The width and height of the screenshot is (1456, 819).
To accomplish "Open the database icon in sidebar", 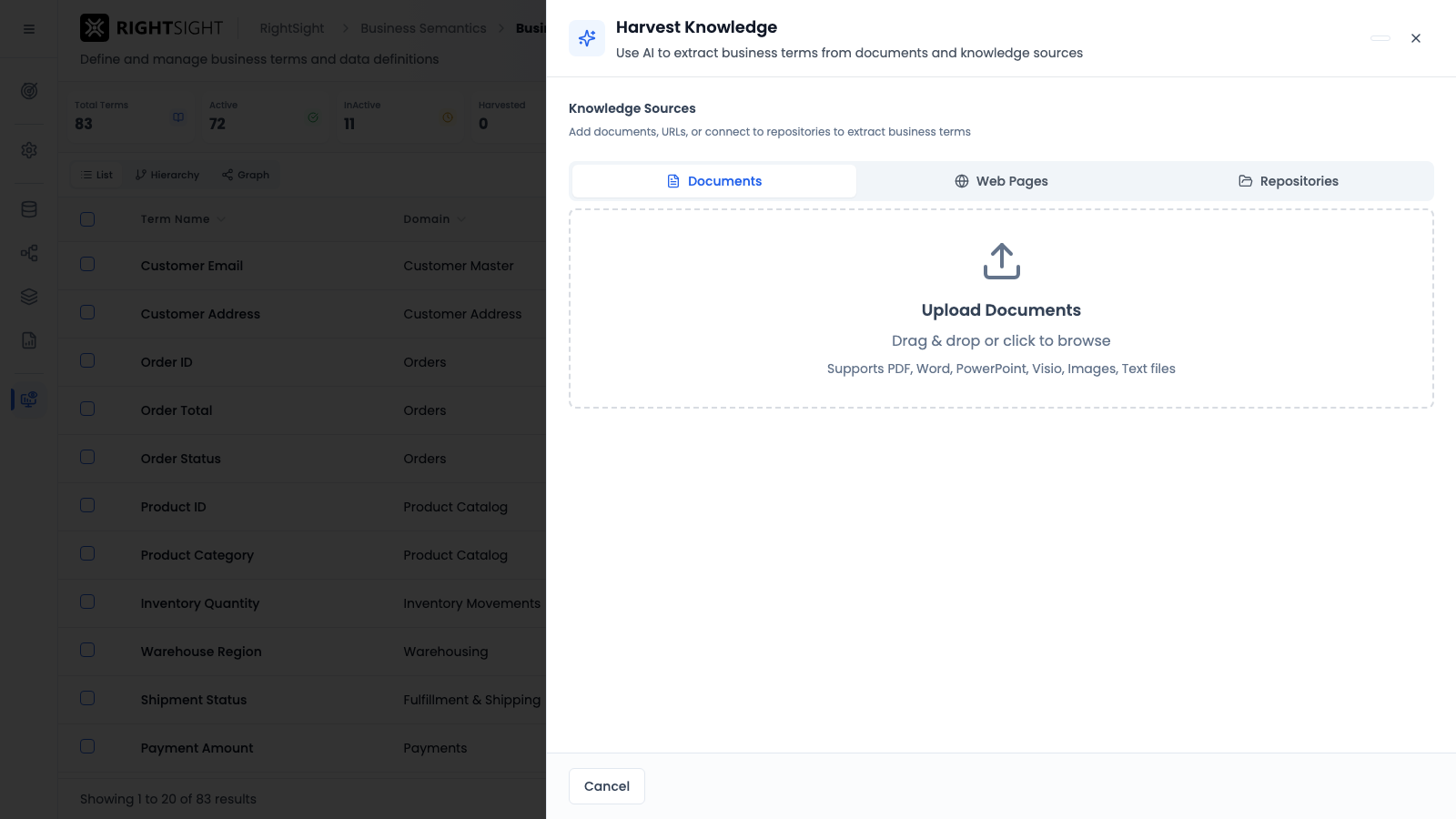I will coord(29,209).
